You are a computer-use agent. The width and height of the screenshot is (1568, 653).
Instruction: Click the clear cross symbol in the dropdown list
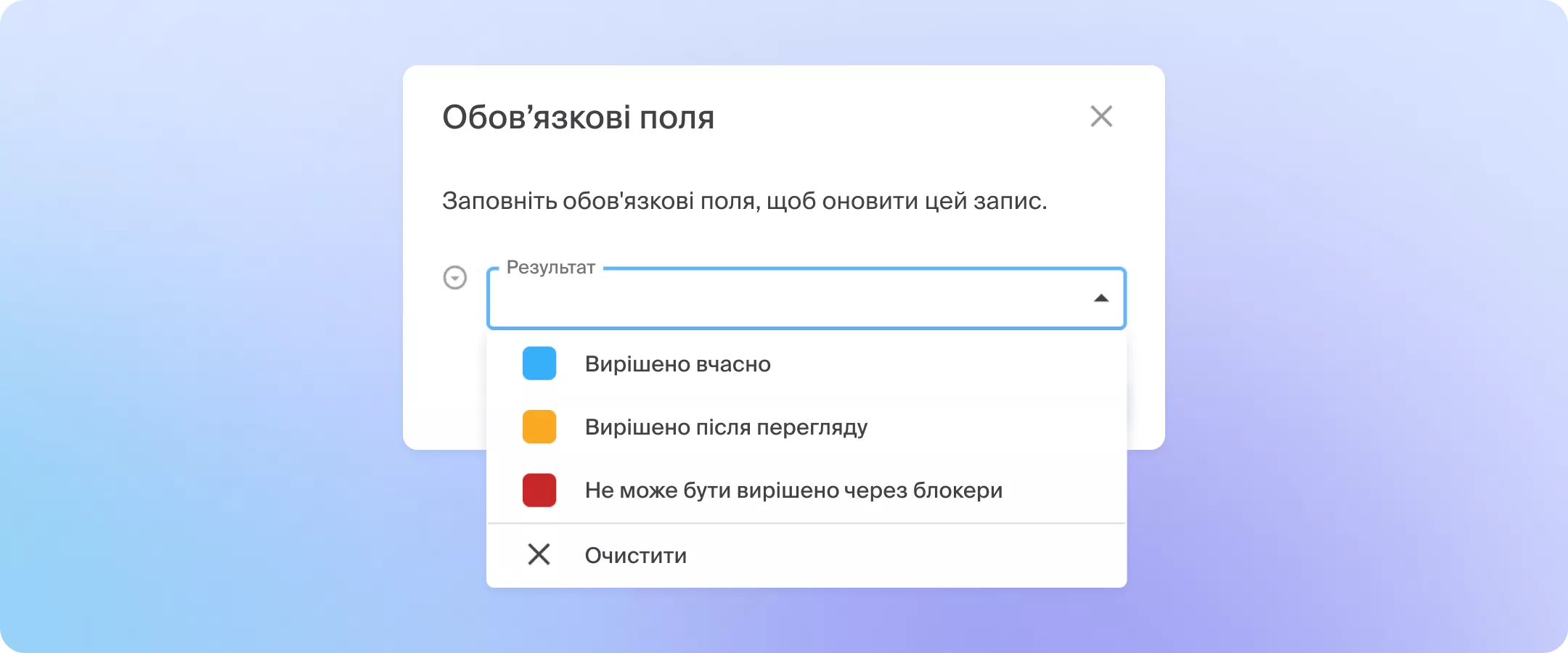tap(539, 554)
